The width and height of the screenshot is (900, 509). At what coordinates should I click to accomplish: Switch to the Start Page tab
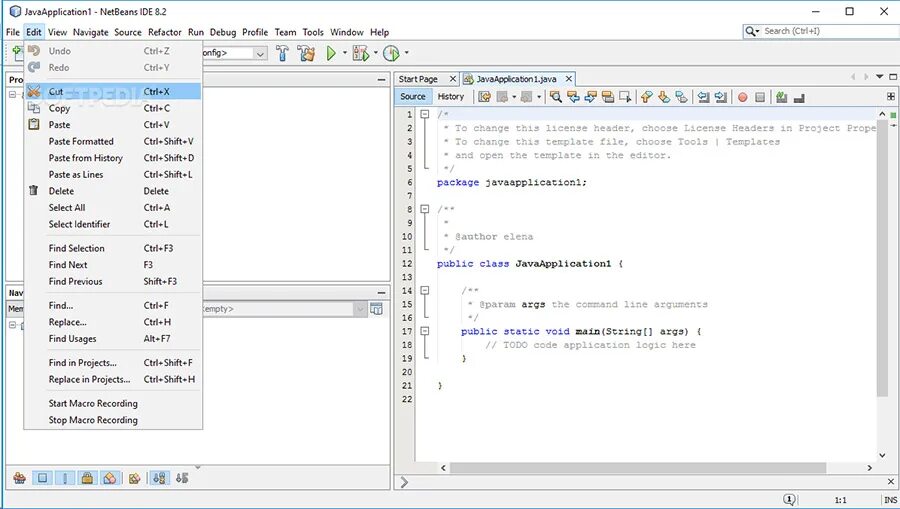click(x=418, y=79)
